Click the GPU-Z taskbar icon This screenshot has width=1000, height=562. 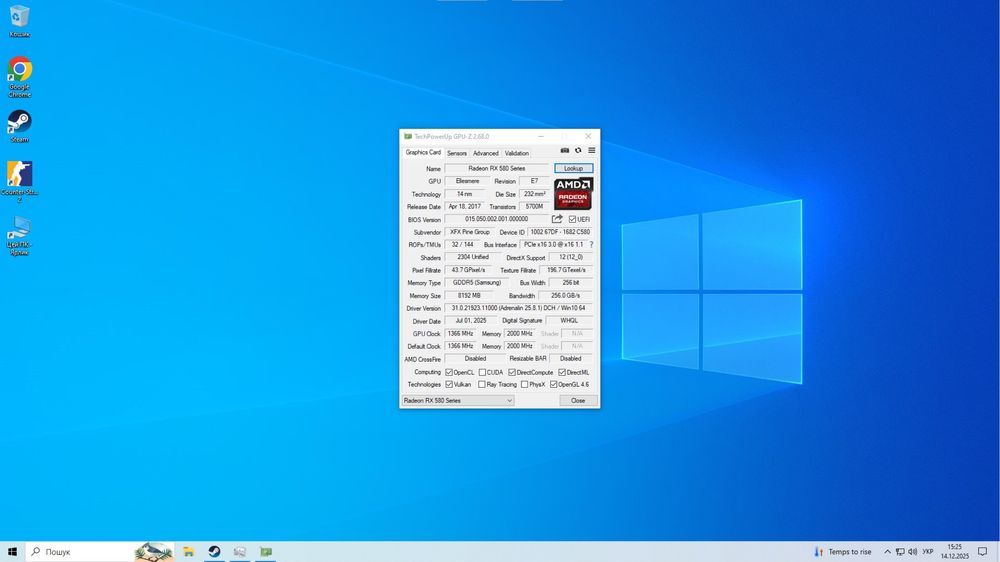pyautogui.click(x=266, y=552)
